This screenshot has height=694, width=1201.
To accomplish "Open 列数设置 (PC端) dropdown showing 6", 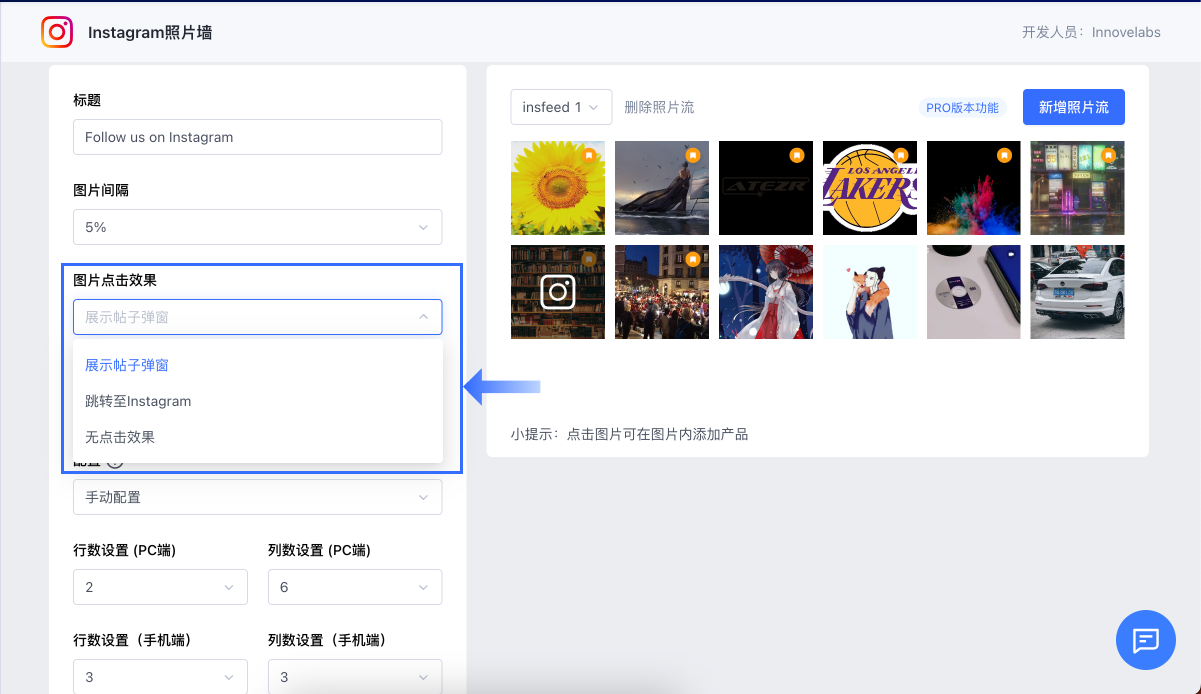I will (x=354, y=587).
